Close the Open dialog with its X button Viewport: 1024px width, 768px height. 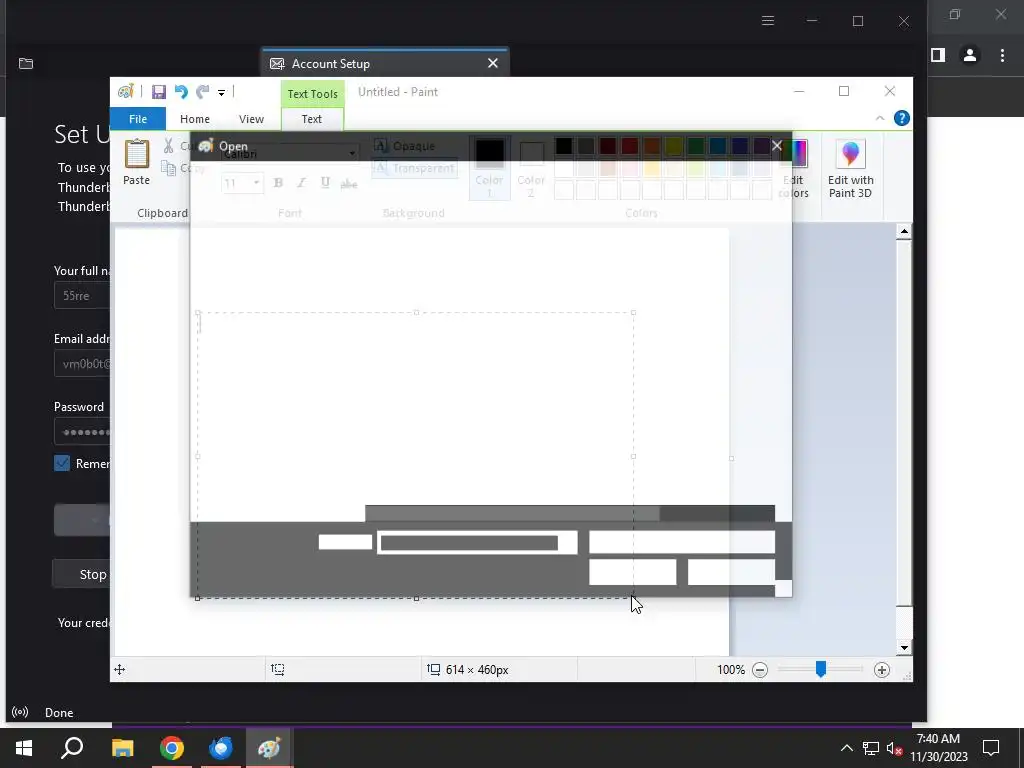pyautogui.click(x=776, y=146)
